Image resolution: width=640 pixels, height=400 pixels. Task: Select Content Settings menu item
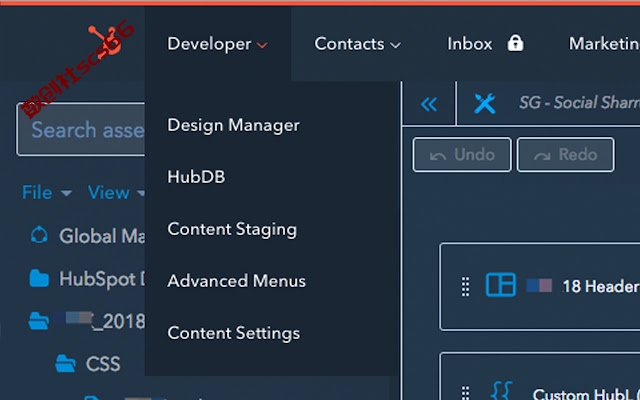pyautogui.click(x=233, y=333)
